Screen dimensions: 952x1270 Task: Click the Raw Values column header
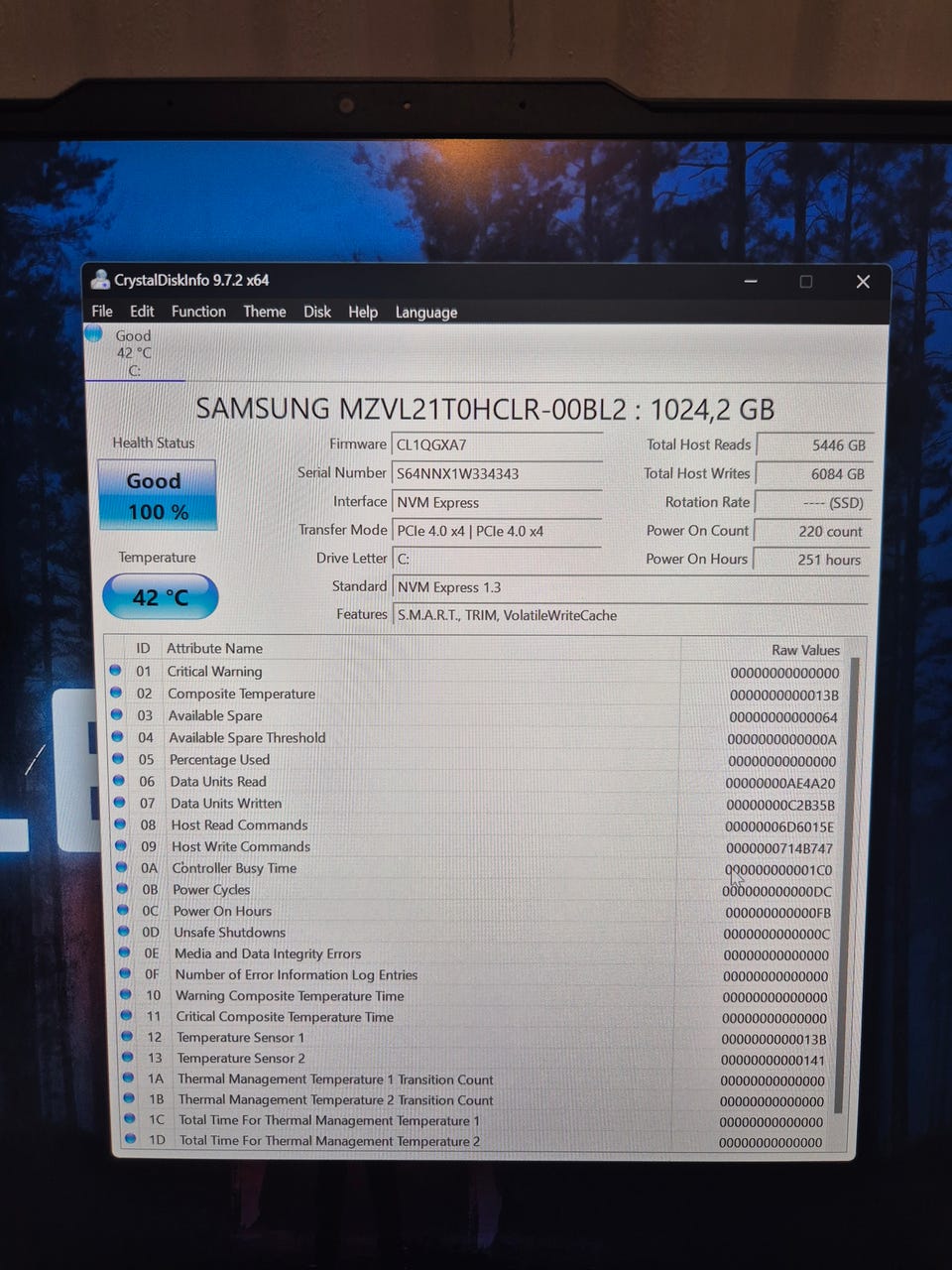(805, 650)
